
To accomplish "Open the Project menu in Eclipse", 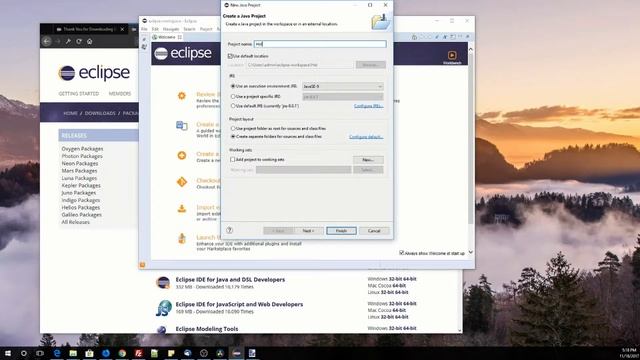I will [206, 29].
